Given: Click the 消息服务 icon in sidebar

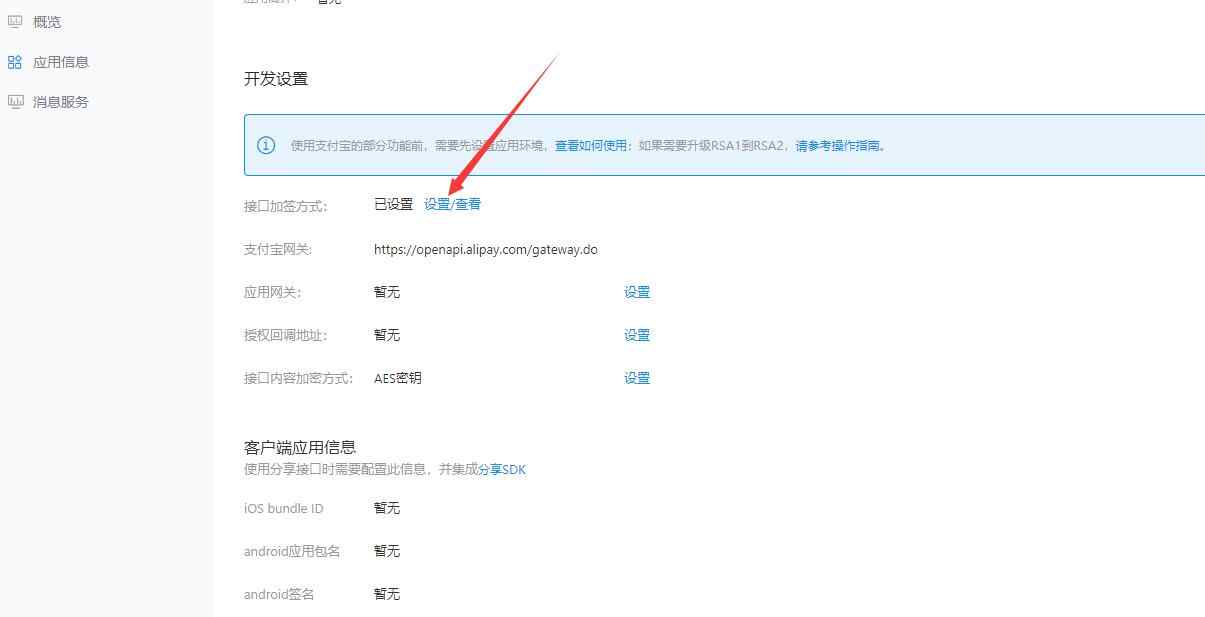Looking at the screenshot, I should coord(14,101).
